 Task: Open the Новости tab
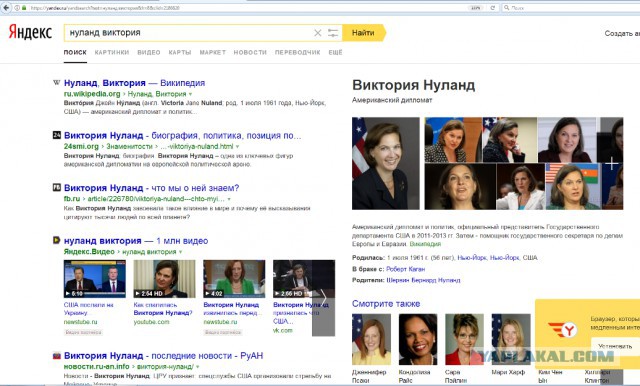point(250,52)
